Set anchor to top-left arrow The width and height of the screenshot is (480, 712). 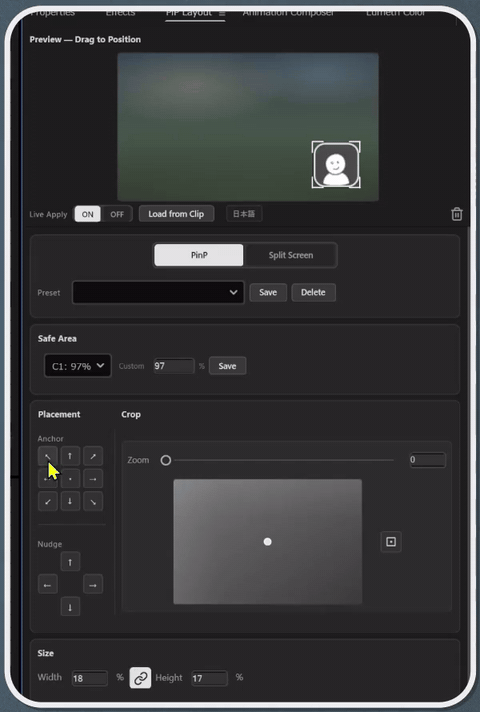click(48, 456)
